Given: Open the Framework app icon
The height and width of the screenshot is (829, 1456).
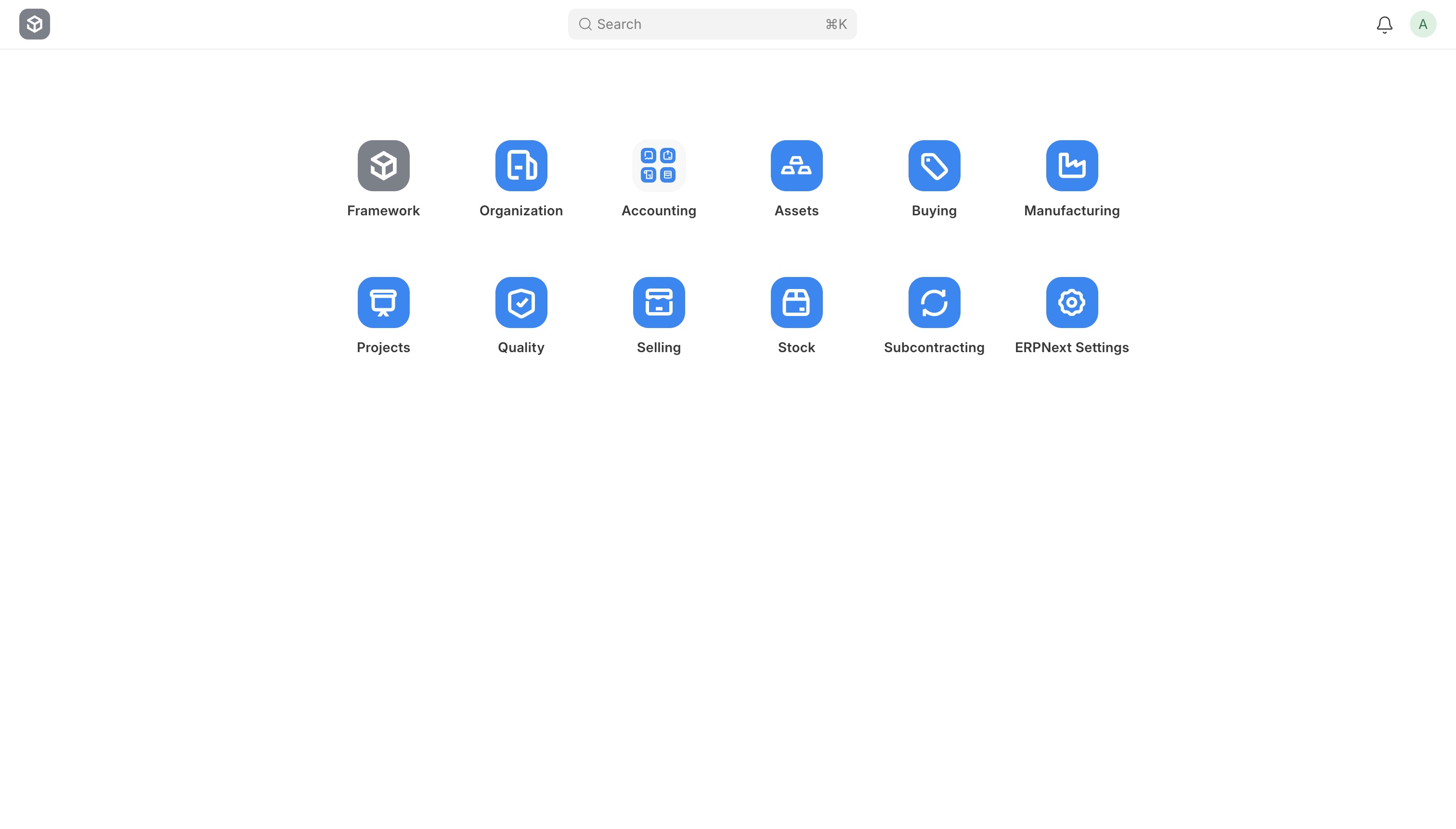Looking at the screenshot, I should 383,166.
